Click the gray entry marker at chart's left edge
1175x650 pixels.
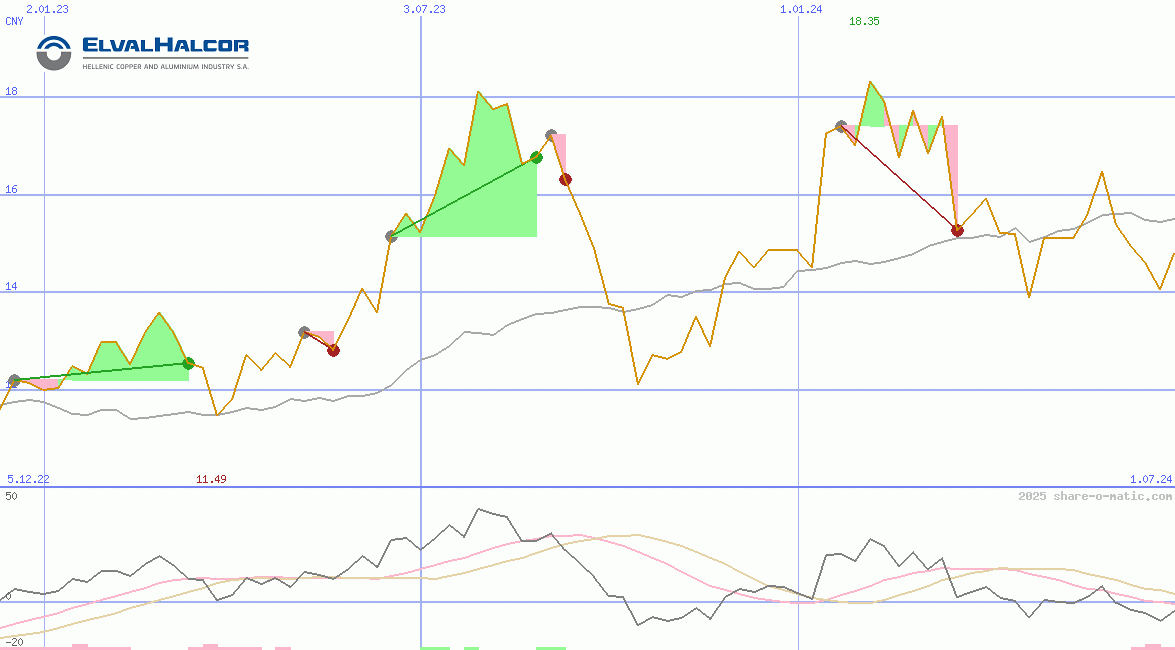pyautogui.click(x=14, y=381)
